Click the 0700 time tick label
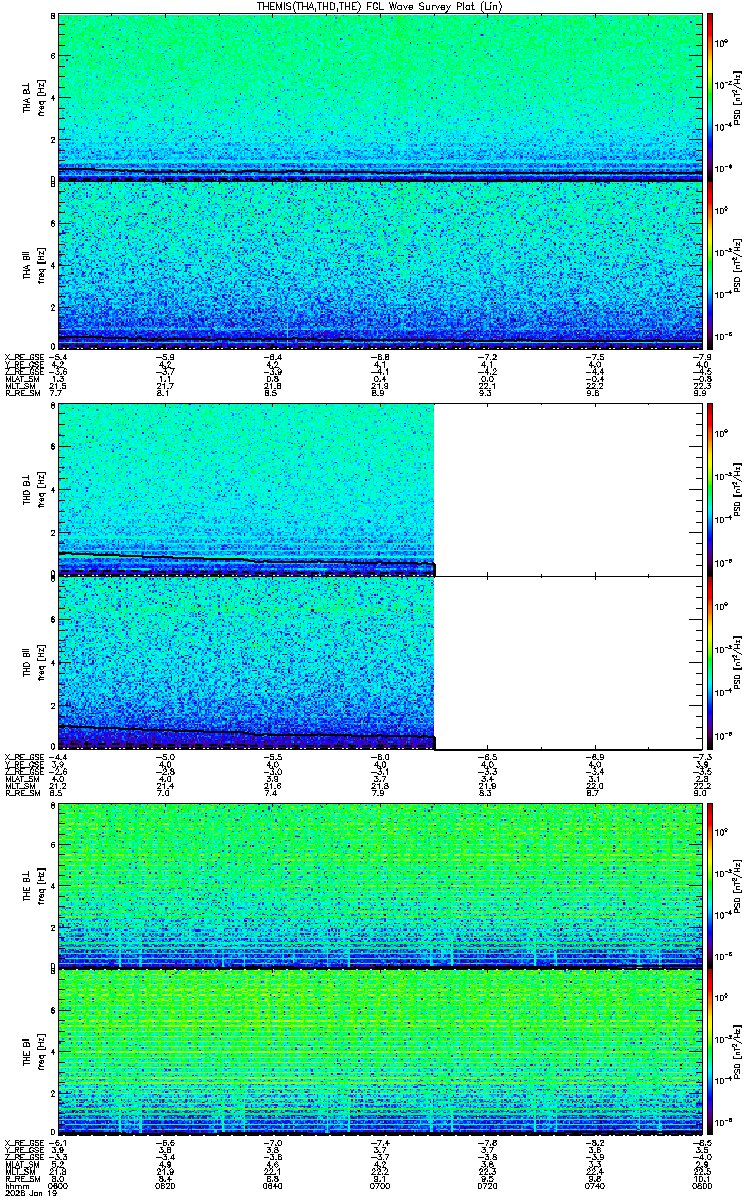 click(380, 1185)
